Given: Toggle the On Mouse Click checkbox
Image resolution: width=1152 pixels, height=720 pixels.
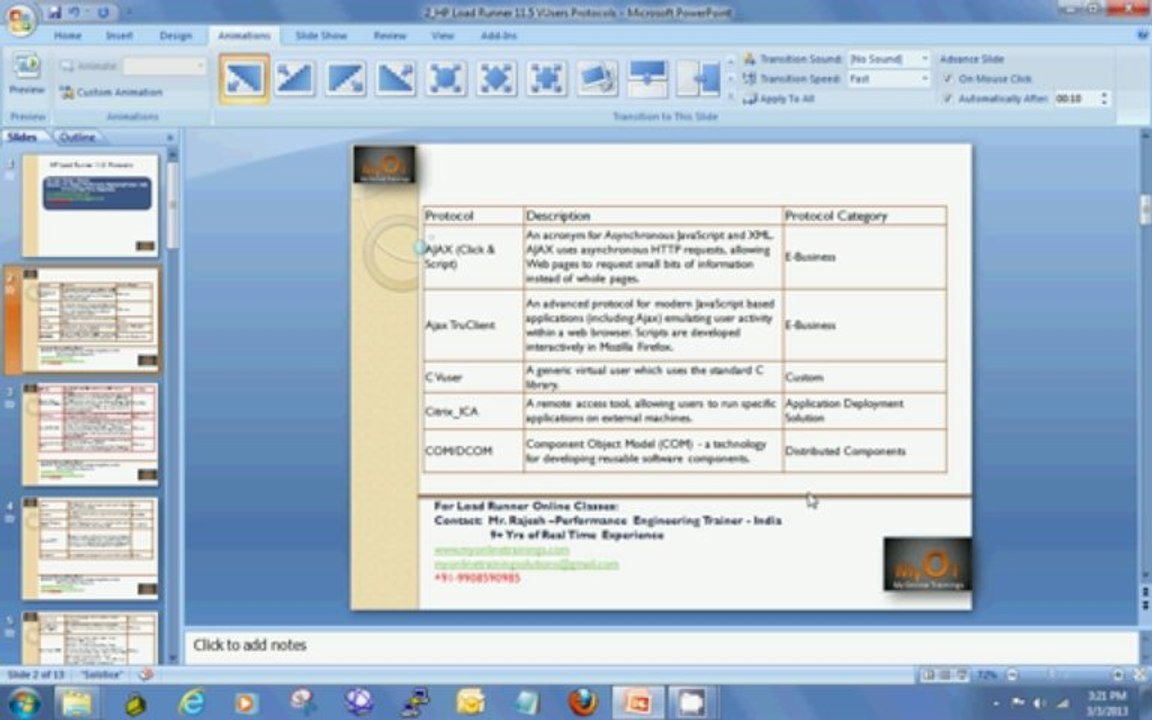Looking at the screenshot, I should pyautogui.click(x=948, y=79).
